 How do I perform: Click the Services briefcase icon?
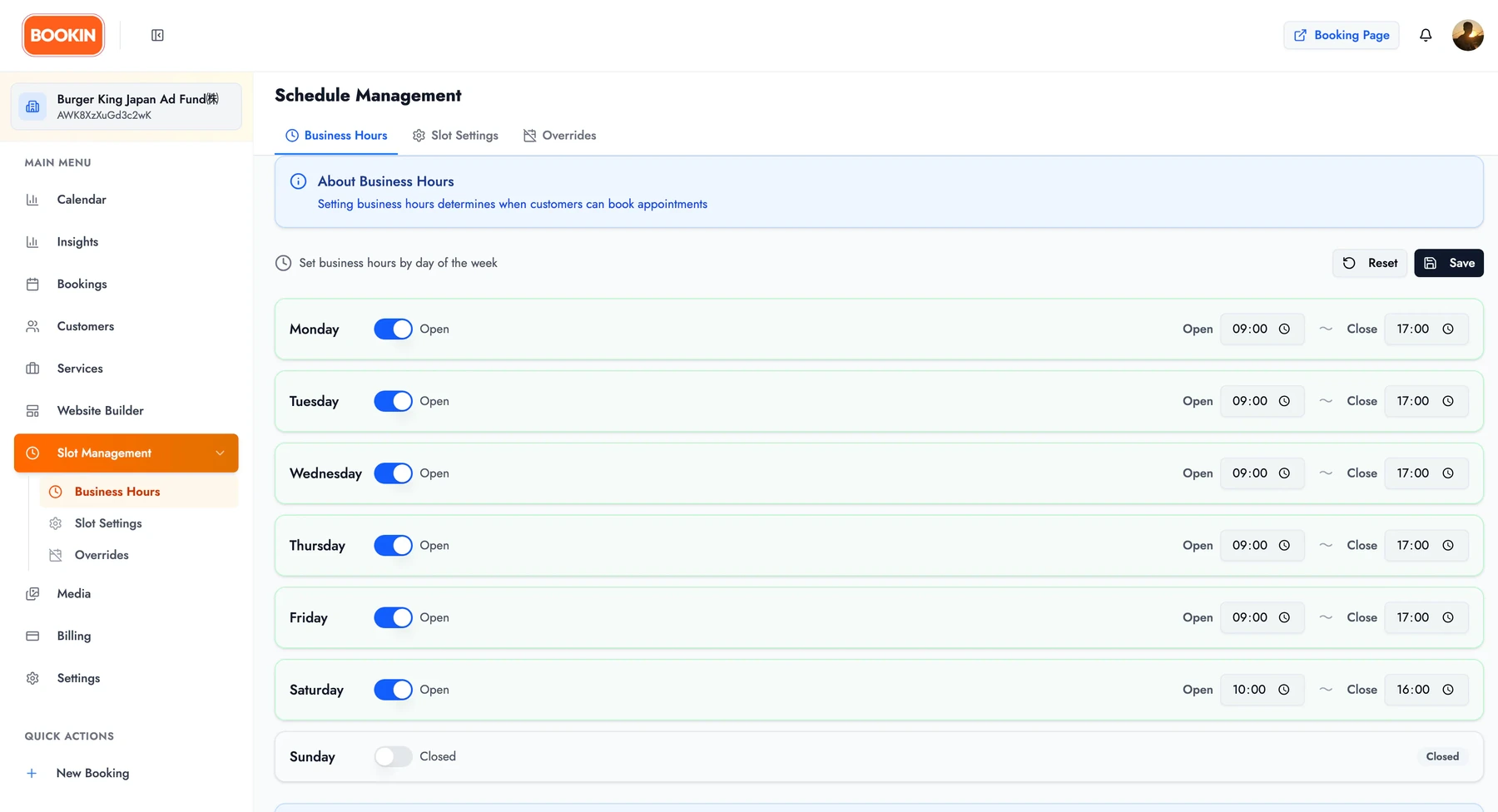click(32, 369)
